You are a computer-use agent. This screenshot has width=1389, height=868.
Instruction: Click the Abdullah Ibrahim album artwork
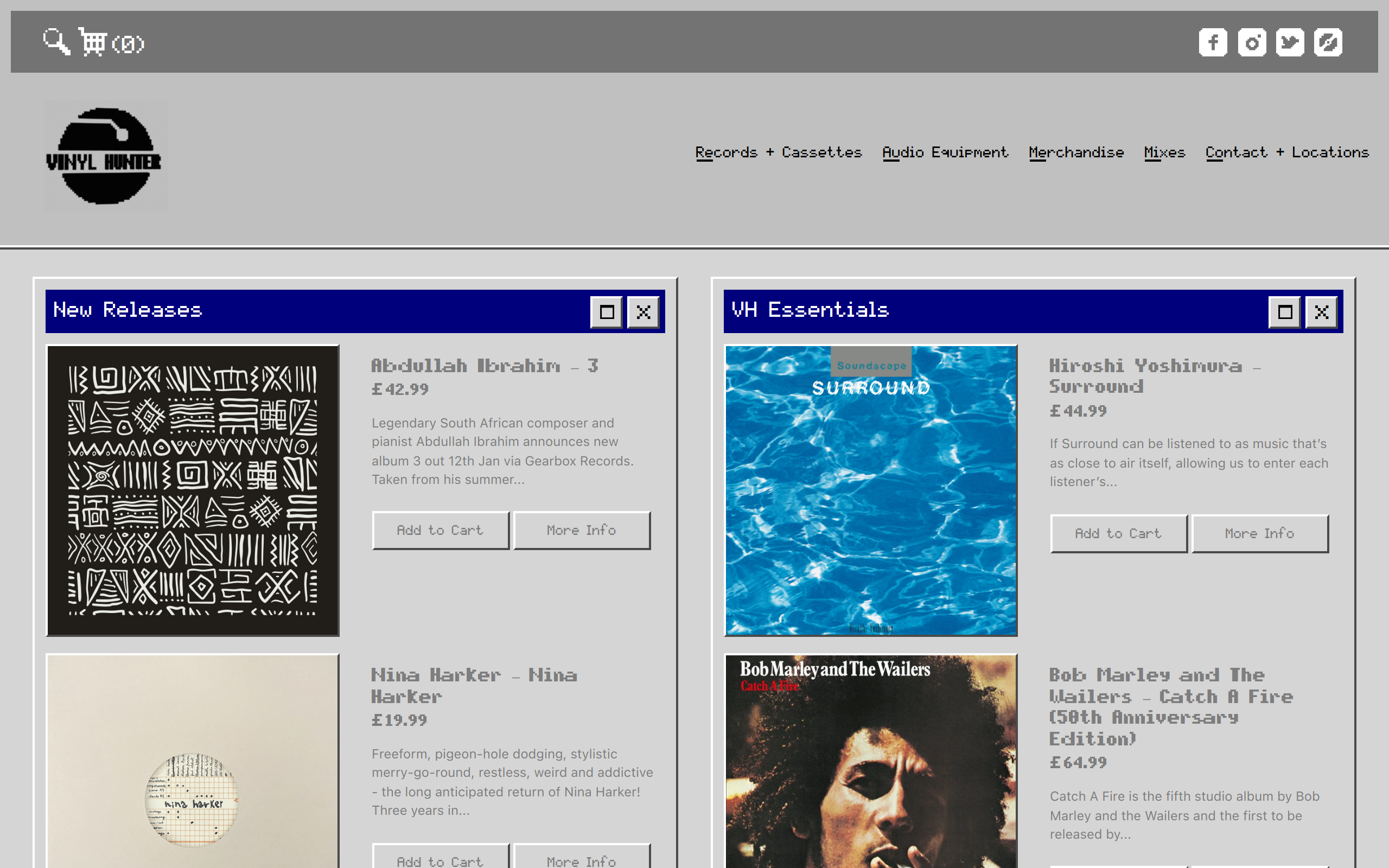coord(192,490)
